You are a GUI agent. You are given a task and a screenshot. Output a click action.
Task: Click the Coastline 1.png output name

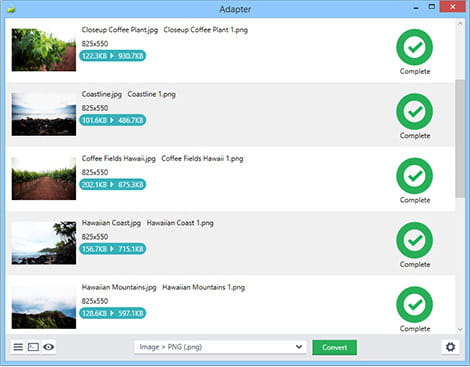[x=151, y=94]
